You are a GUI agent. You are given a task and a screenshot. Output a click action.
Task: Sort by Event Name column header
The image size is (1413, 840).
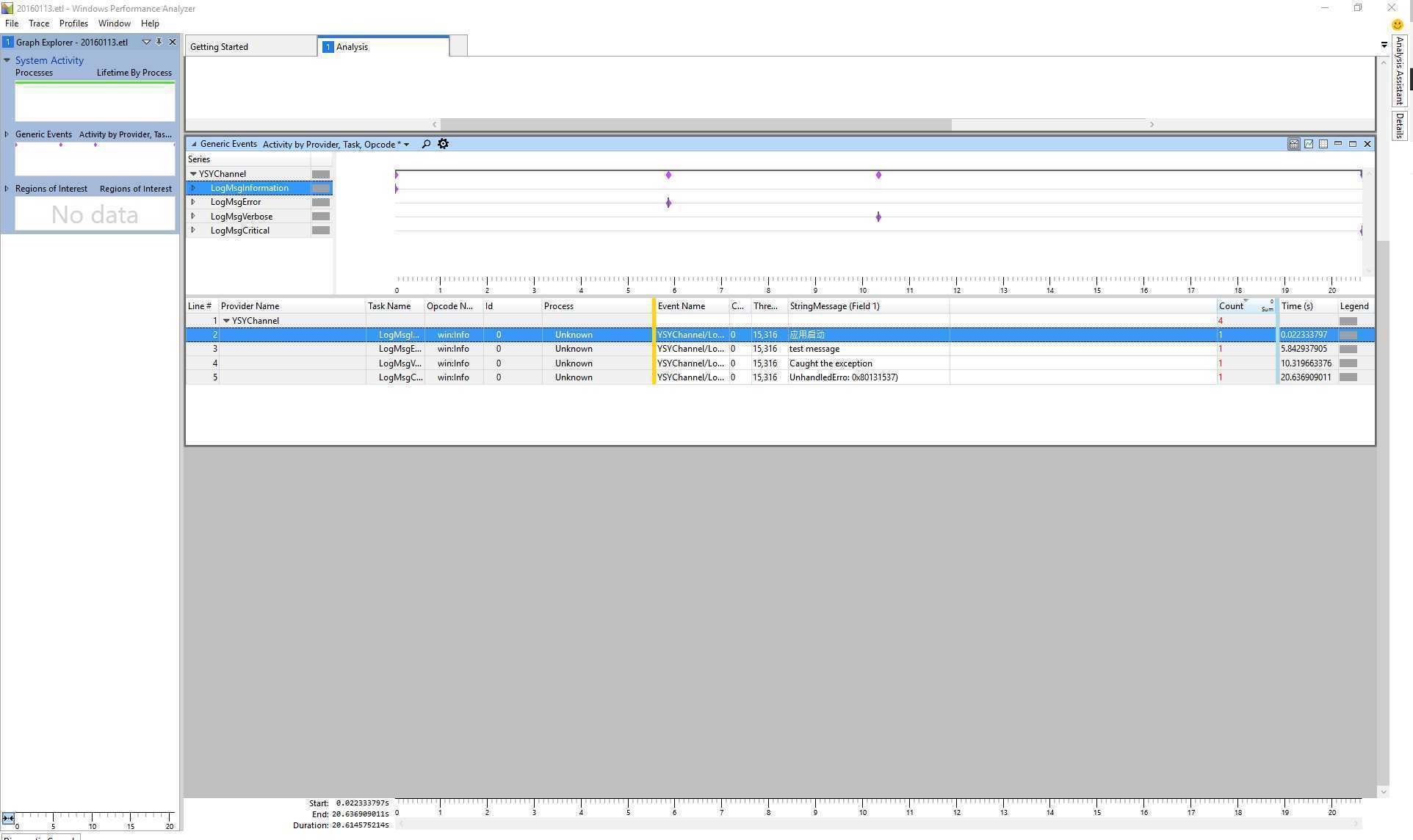[693, 306]
